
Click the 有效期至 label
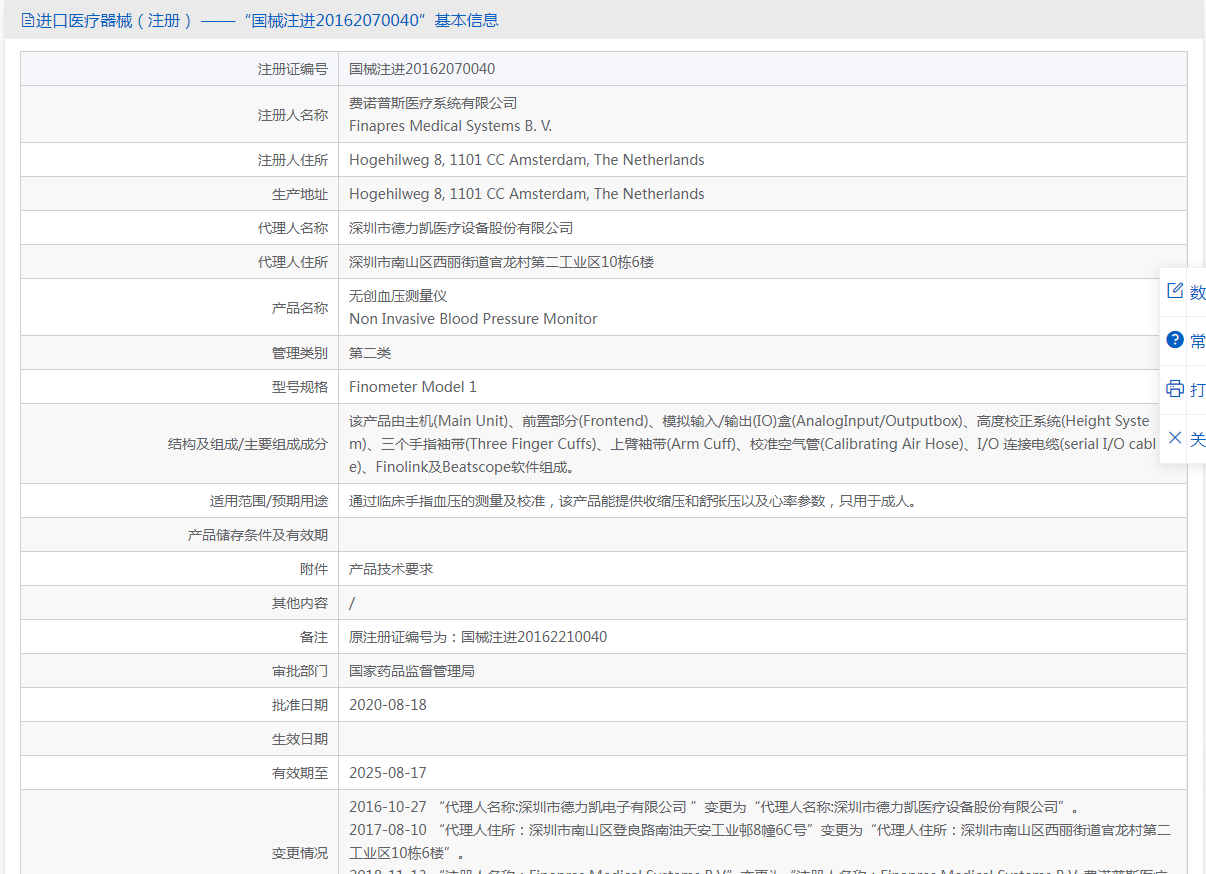[x=300, y=773]
